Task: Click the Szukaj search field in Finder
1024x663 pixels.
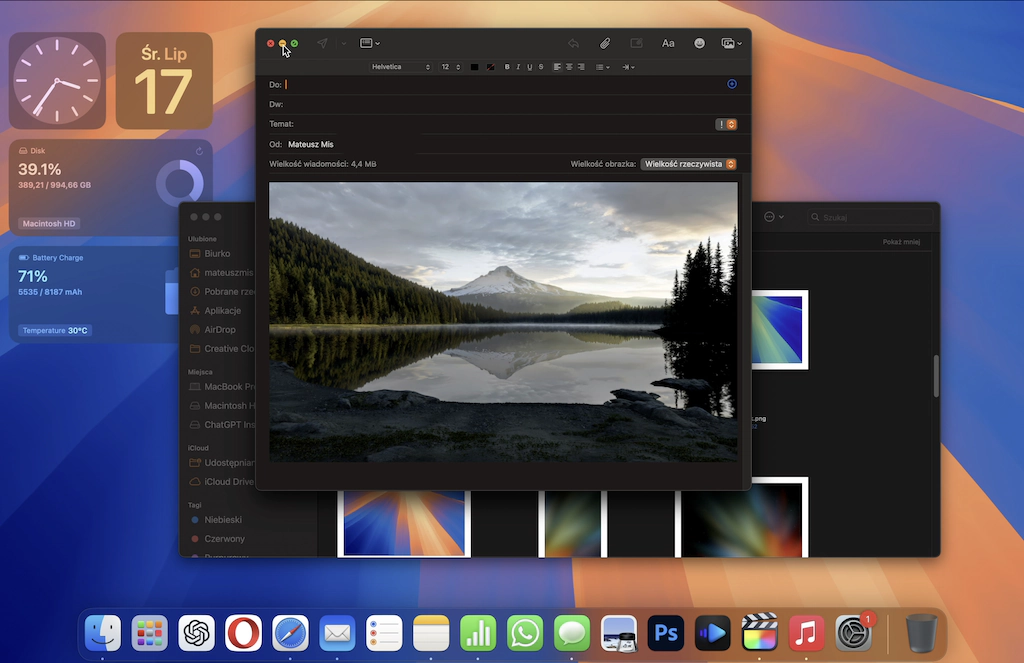Action: click(x=871, y=217)
